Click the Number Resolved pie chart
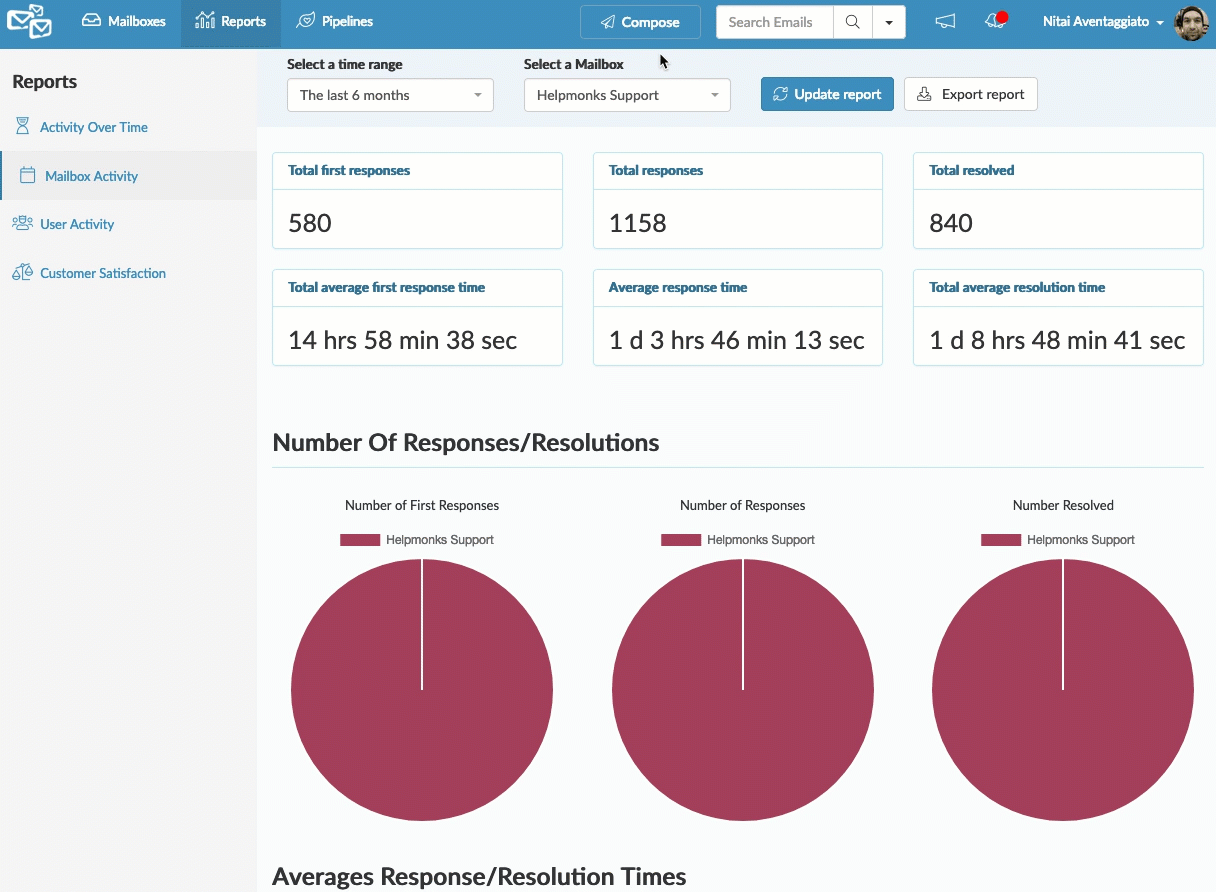Screen dimensions: 1216x892 (1063, 689)
